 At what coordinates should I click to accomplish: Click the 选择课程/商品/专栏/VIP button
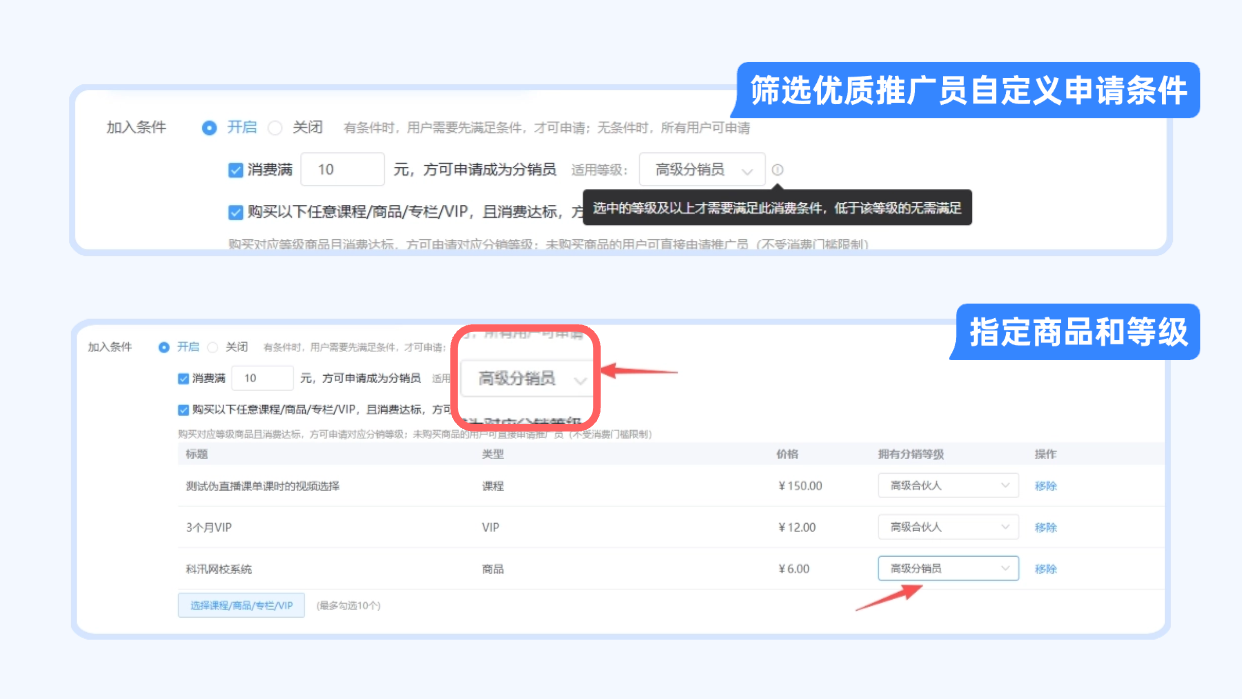pyautogui.click(x=241, y=605)
